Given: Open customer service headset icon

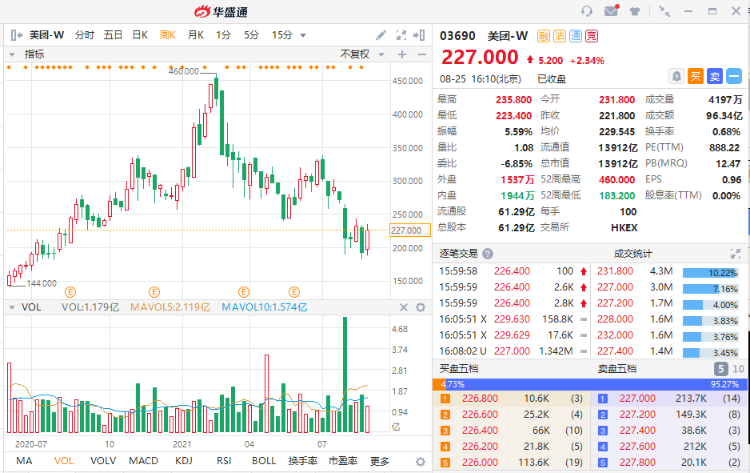Looking at the screenshot, I should pos(587,11).
